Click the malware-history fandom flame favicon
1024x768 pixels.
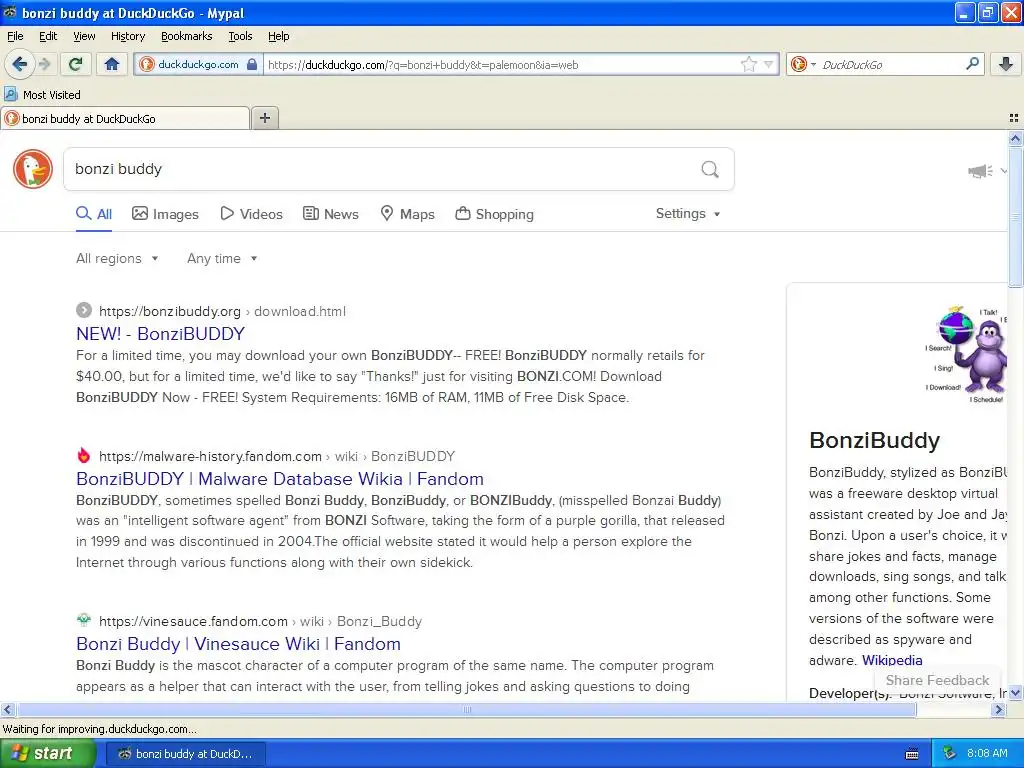pyautogui.click(x=84, y=455)
